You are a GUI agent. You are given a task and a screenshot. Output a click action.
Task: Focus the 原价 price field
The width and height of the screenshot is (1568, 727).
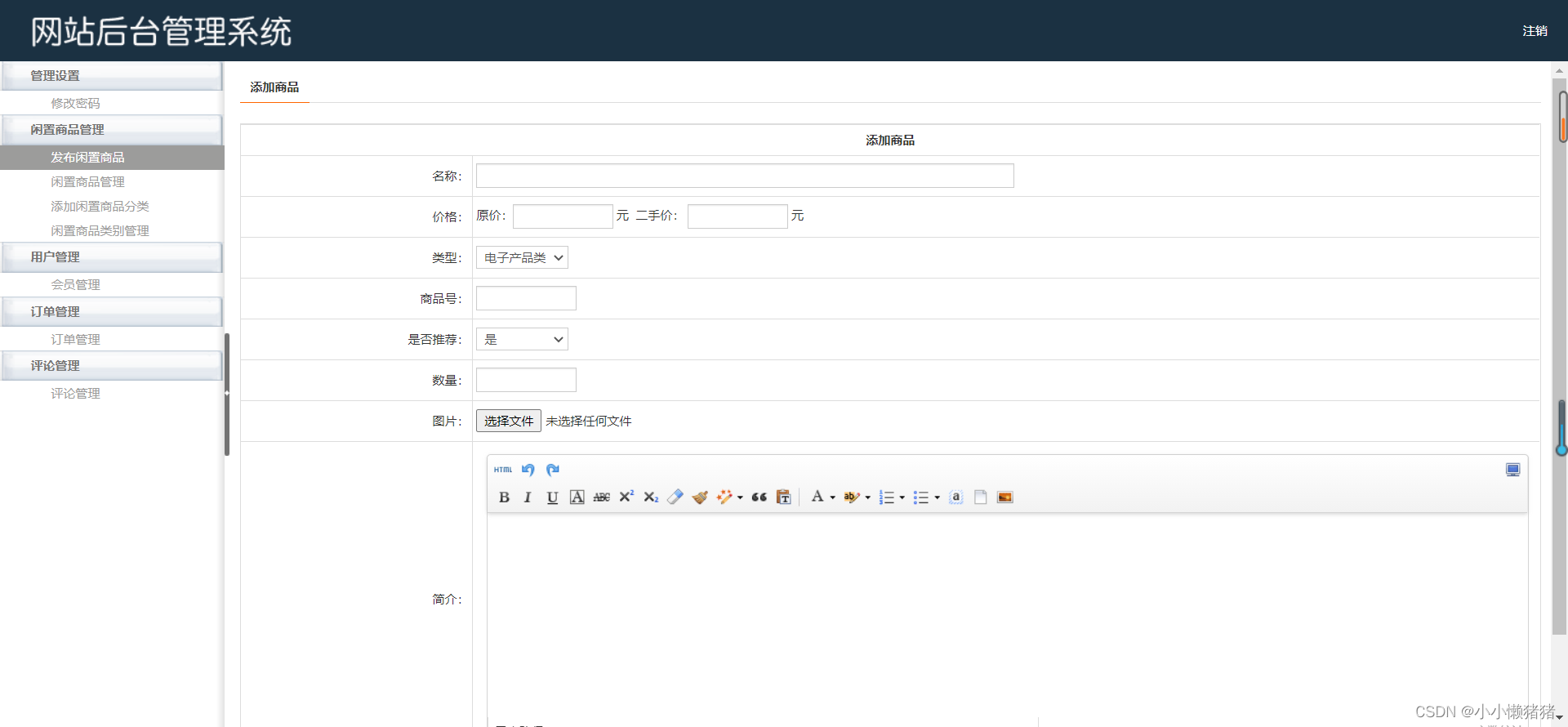click(563, 216)
